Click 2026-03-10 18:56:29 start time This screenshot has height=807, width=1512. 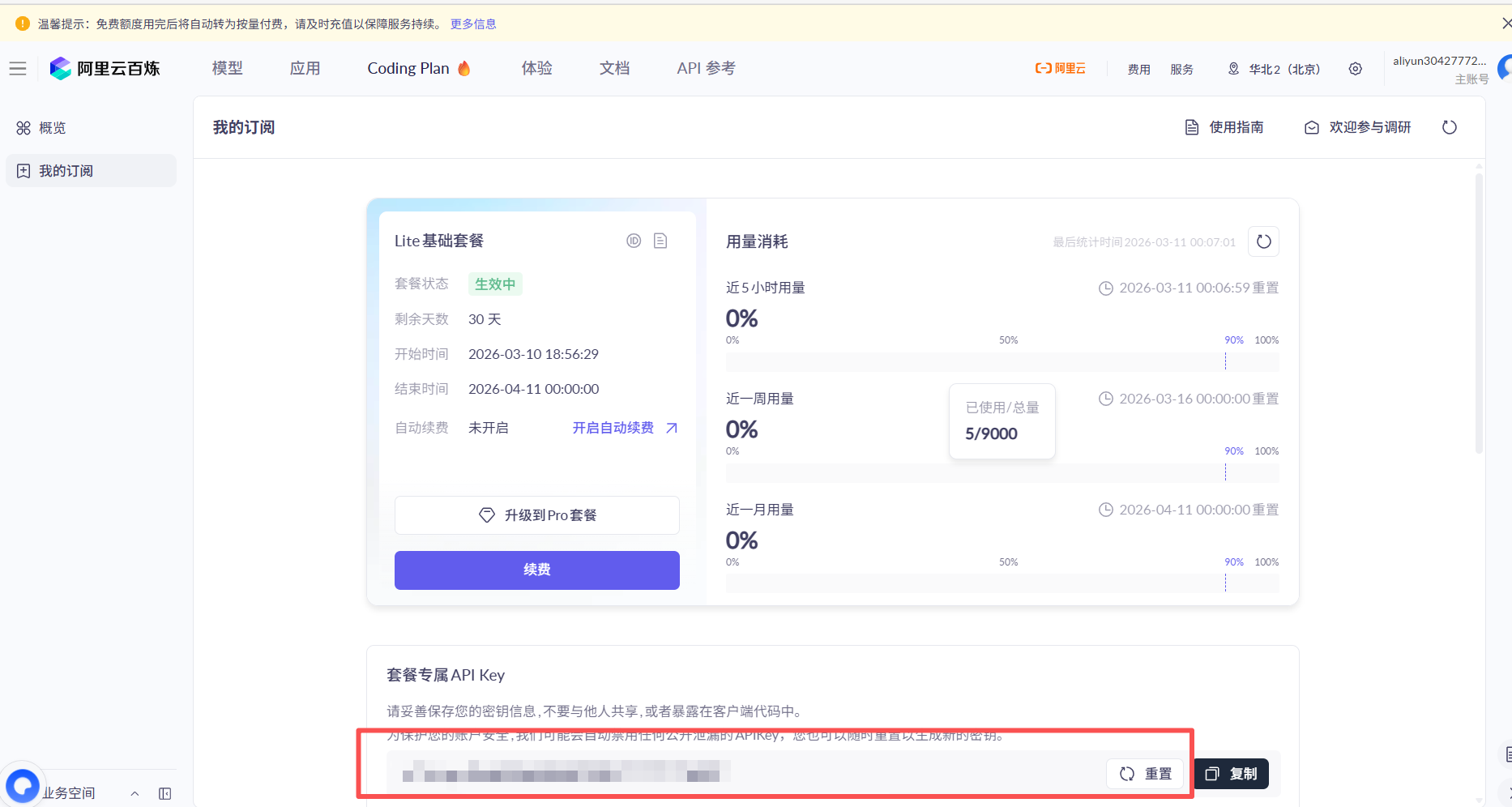click(533, 354)
